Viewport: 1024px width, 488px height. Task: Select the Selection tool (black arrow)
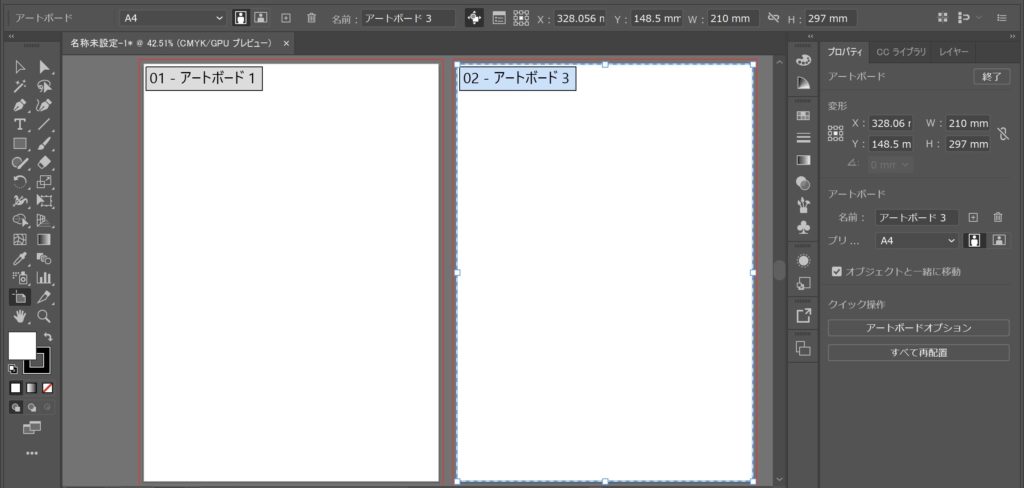click(x=20, y=67)
